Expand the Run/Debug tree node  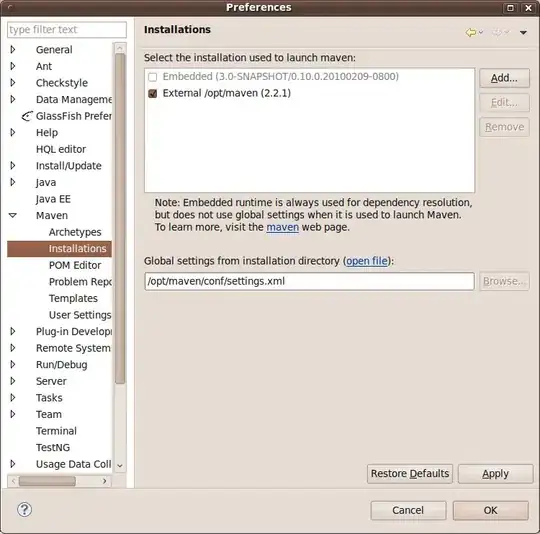click(13, 365)
